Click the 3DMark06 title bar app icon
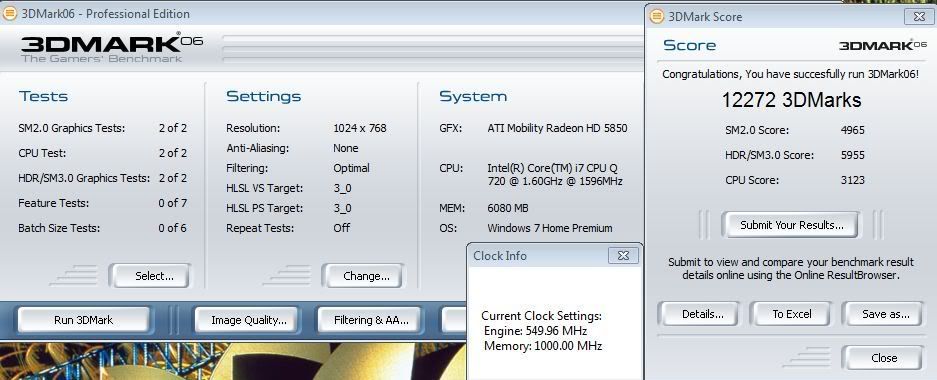 (x=10, y=13)
